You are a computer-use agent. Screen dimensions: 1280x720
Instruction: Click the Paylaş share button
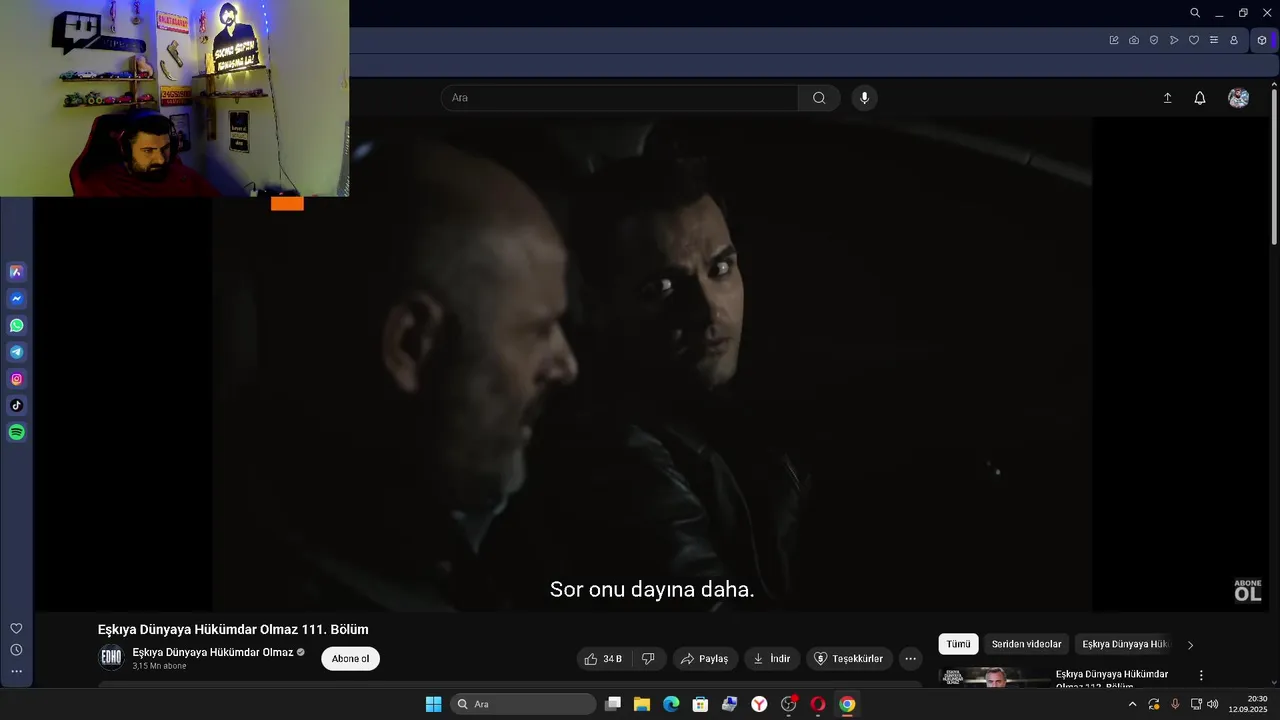click(705, 659)
